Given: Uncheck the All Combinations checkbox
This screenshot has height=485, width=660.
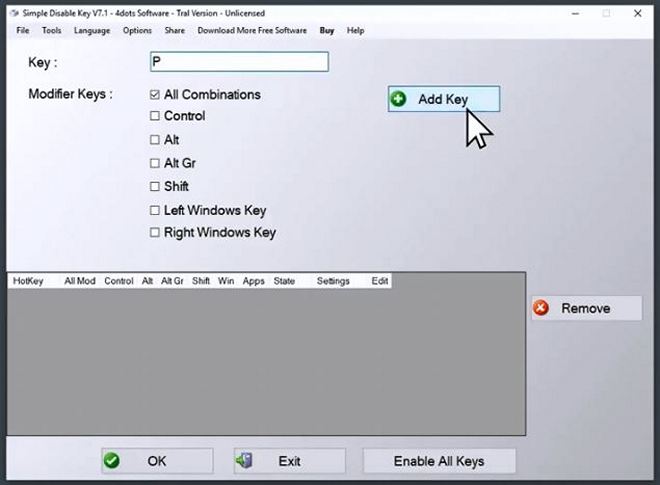Looking at the screenshot, I should pyautogui.click(x=154, y=94).
